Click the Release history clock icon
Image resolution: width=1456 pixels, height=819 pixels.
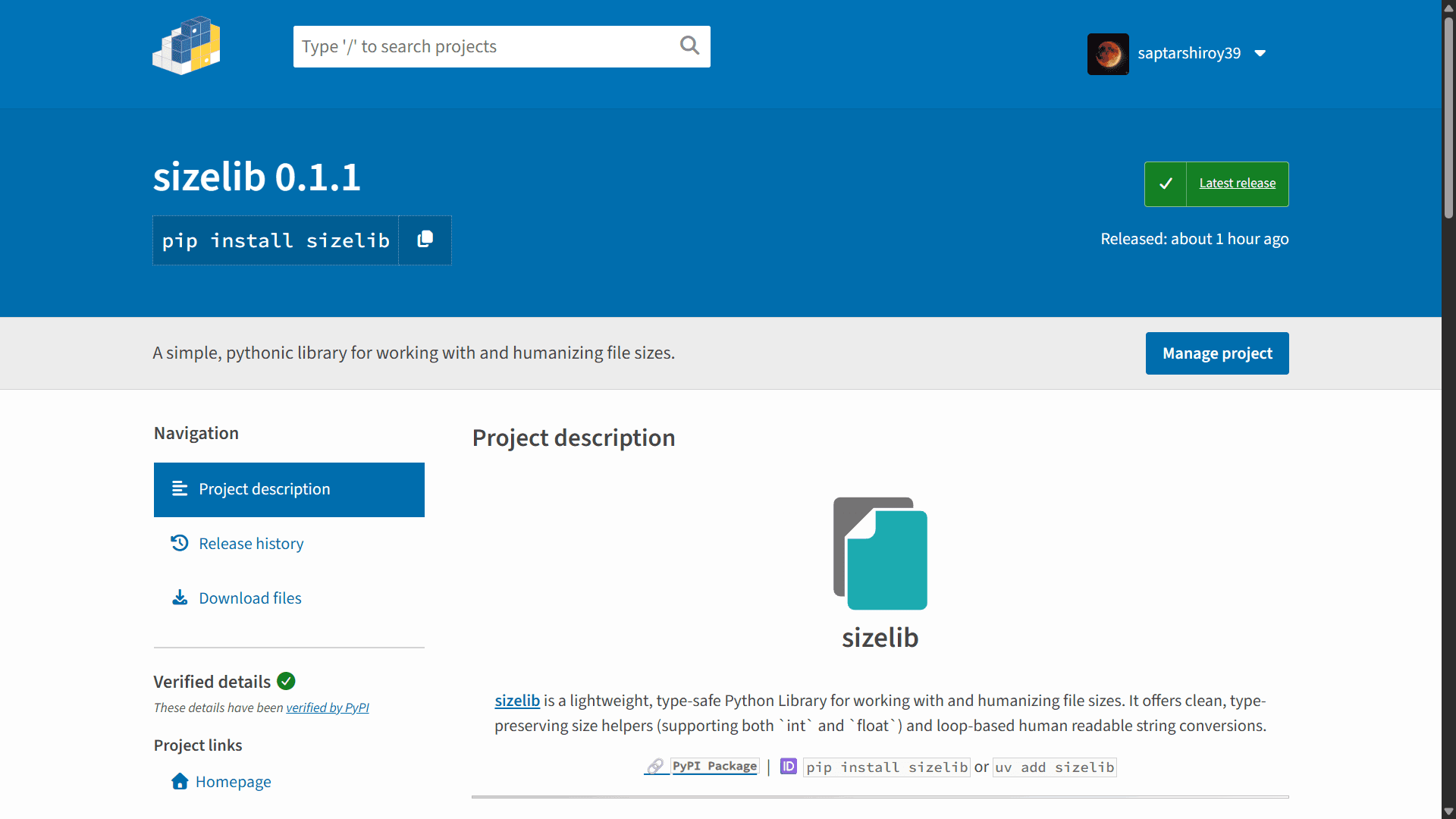(180, 543)
